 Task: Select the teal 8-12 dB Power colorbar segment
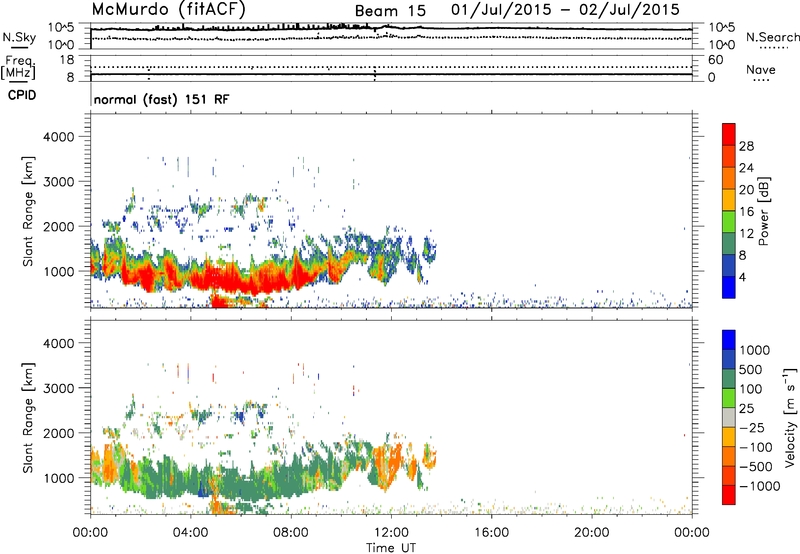(729, 243)
